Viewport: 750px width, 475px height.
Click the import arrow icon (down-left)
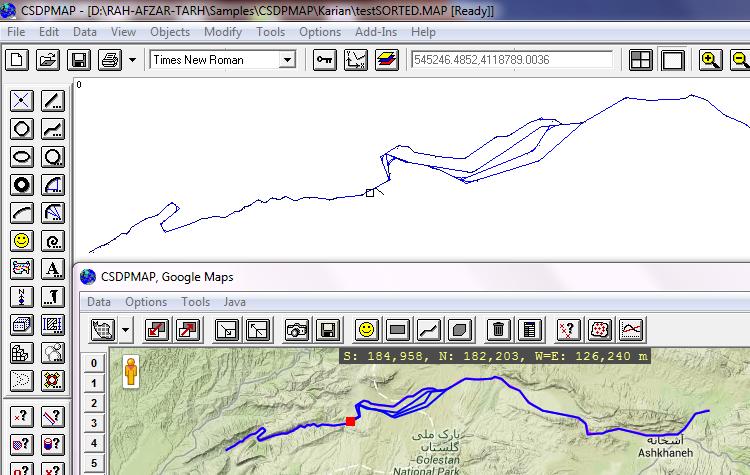click(157, 330)
